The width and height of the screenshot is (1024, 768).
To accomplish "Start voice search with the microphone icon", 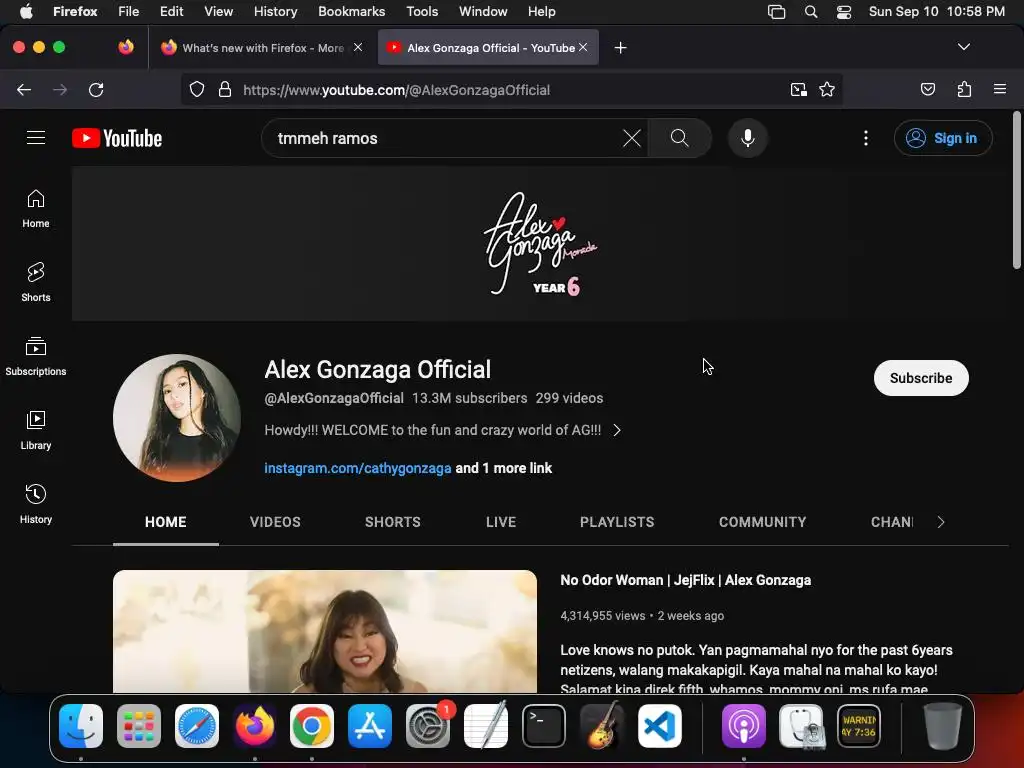I will click(748, 138).
